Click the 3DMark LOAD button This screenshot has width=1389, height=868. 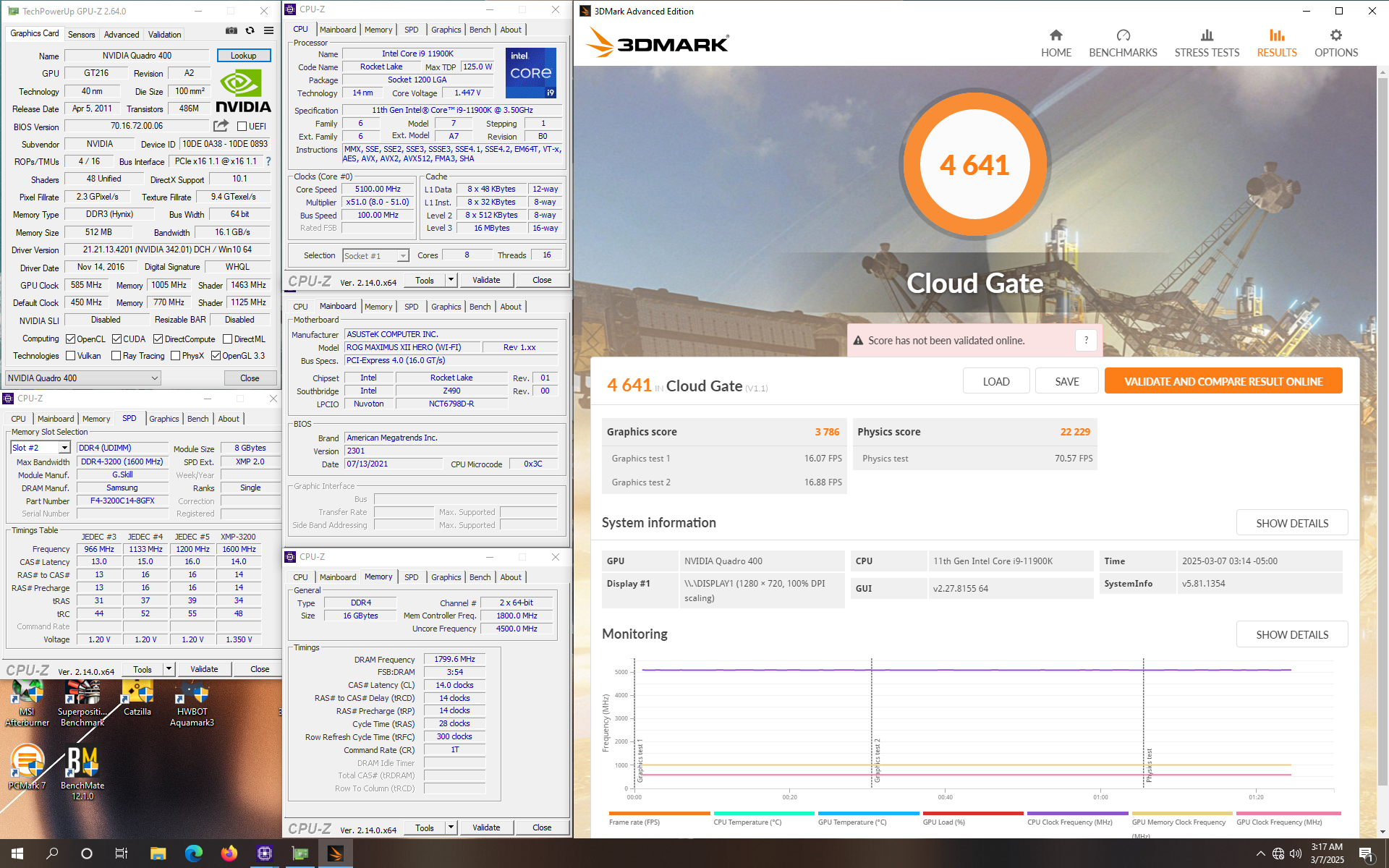coord(996,381)
